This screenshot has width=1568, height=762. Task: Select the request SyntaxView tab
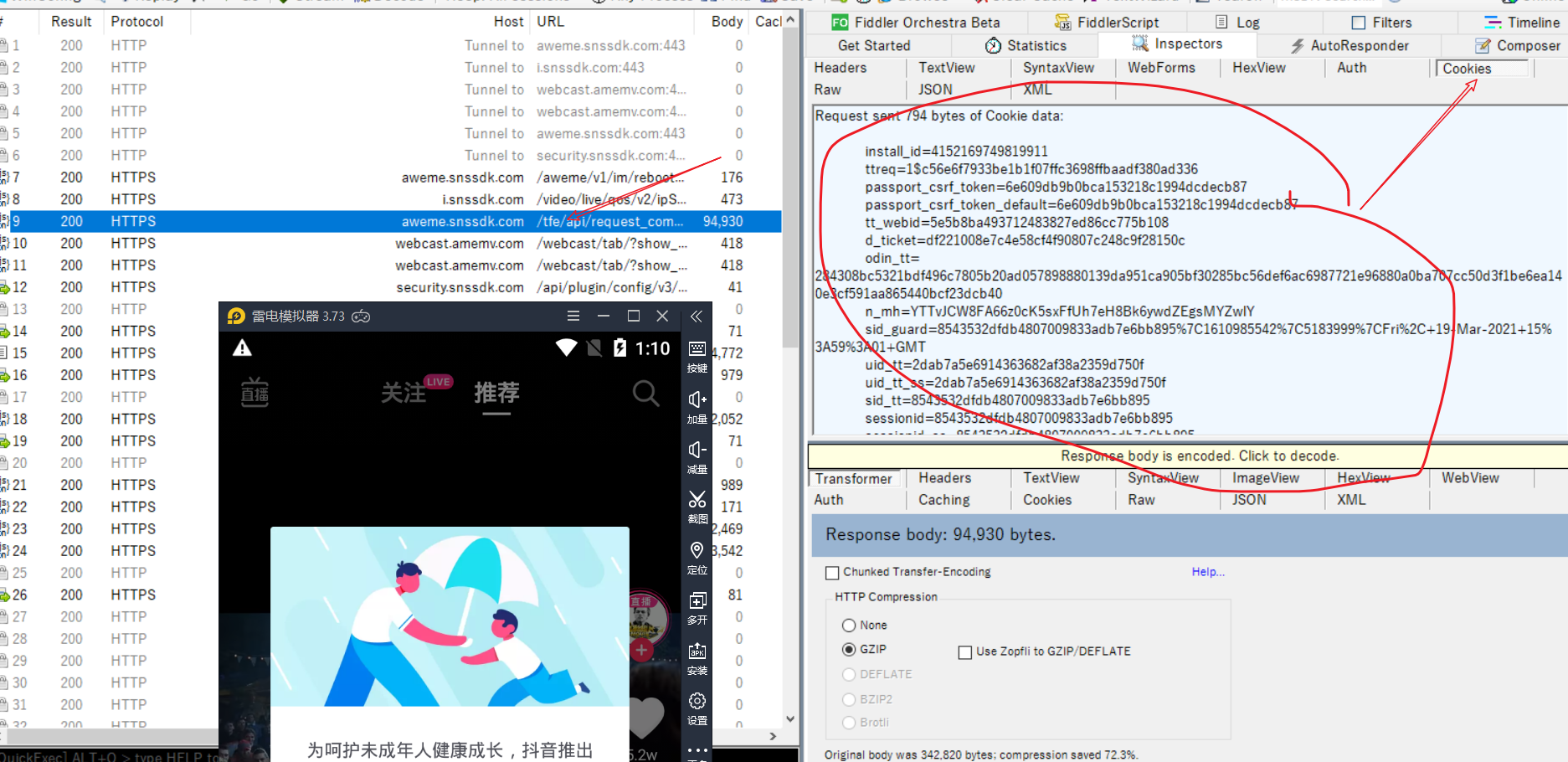point(1058,68)
